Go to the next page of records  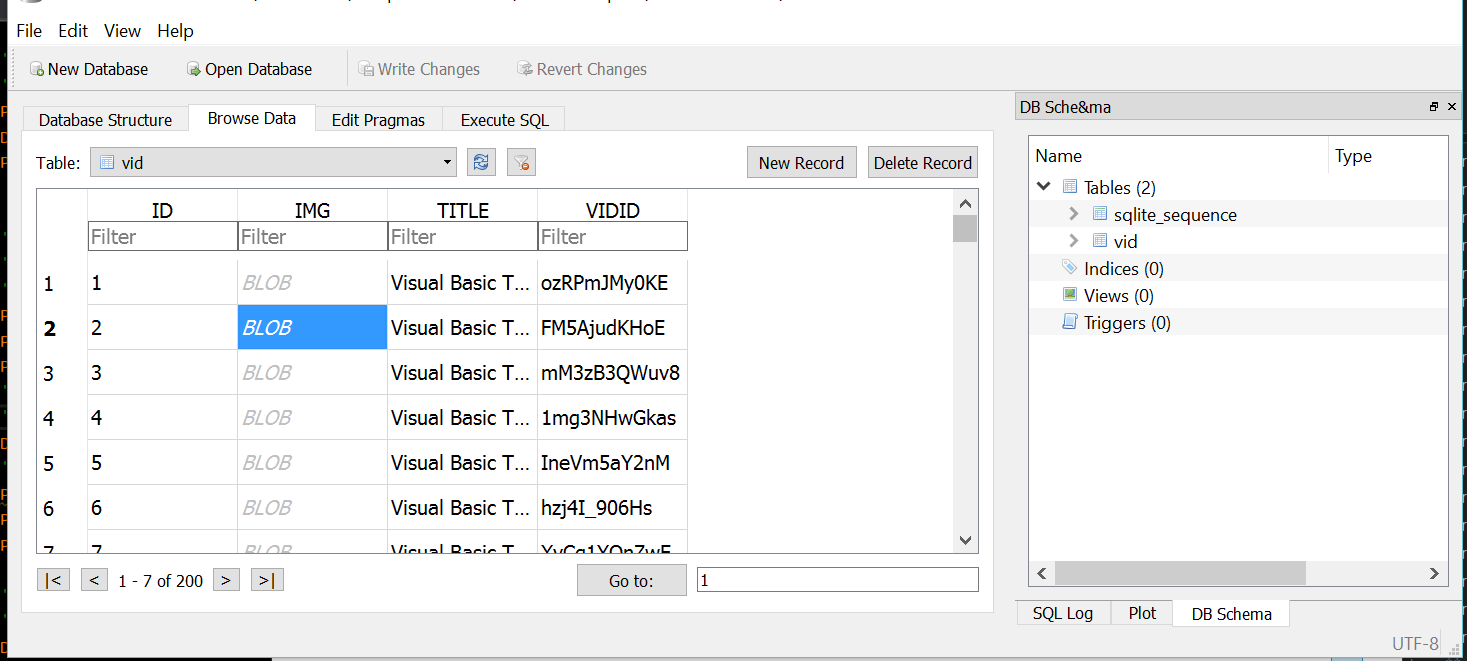click(226, 580)
